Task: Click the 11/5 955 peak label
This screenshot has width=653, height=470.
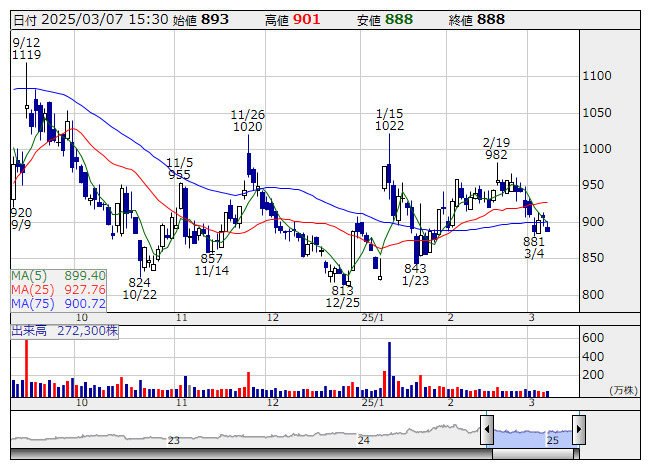Action: pos(179,169)
